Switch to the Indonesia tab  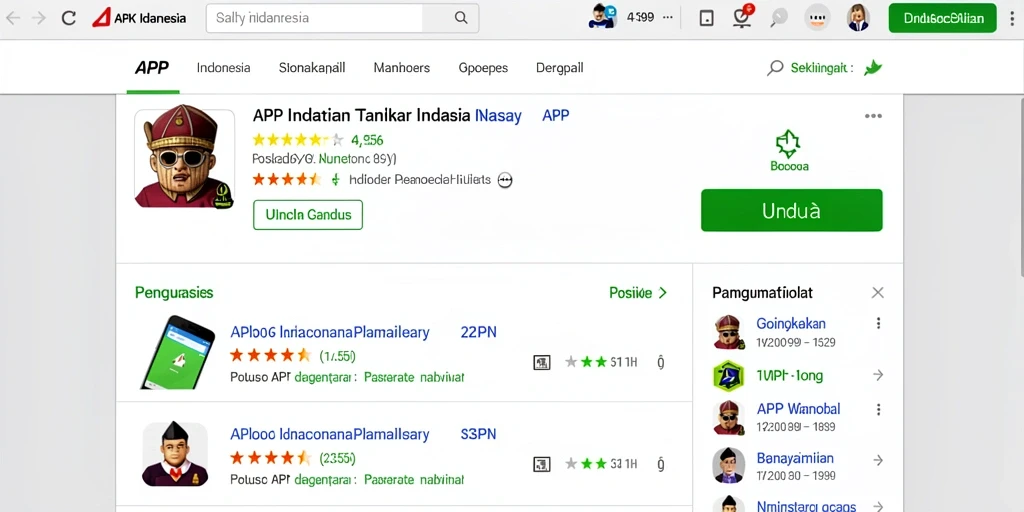point(223,68)
